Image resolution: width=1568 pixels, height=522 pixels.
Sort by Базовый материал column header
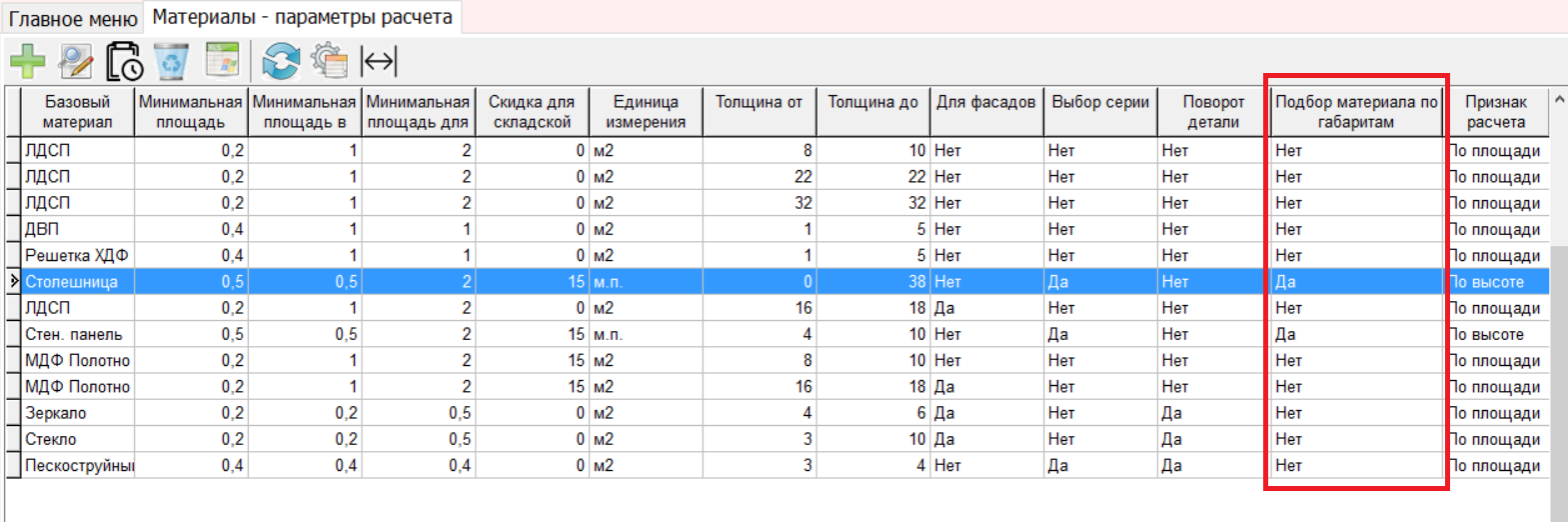(77, 112)
